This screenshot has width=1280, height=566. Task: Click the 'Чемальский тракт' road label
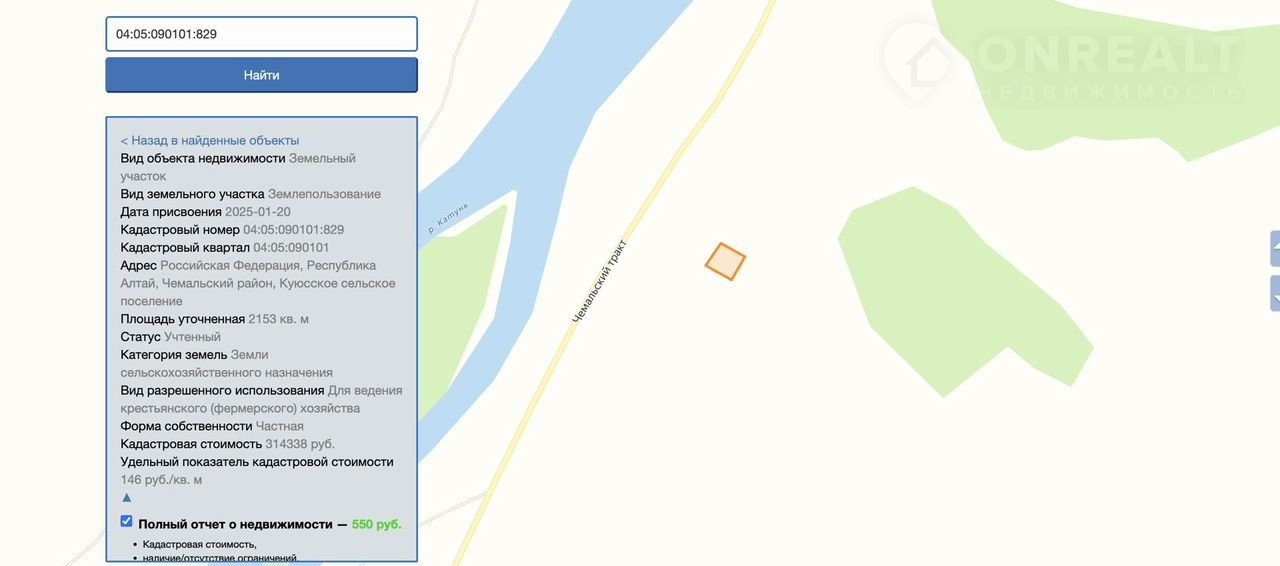click(x=599, y=281)
